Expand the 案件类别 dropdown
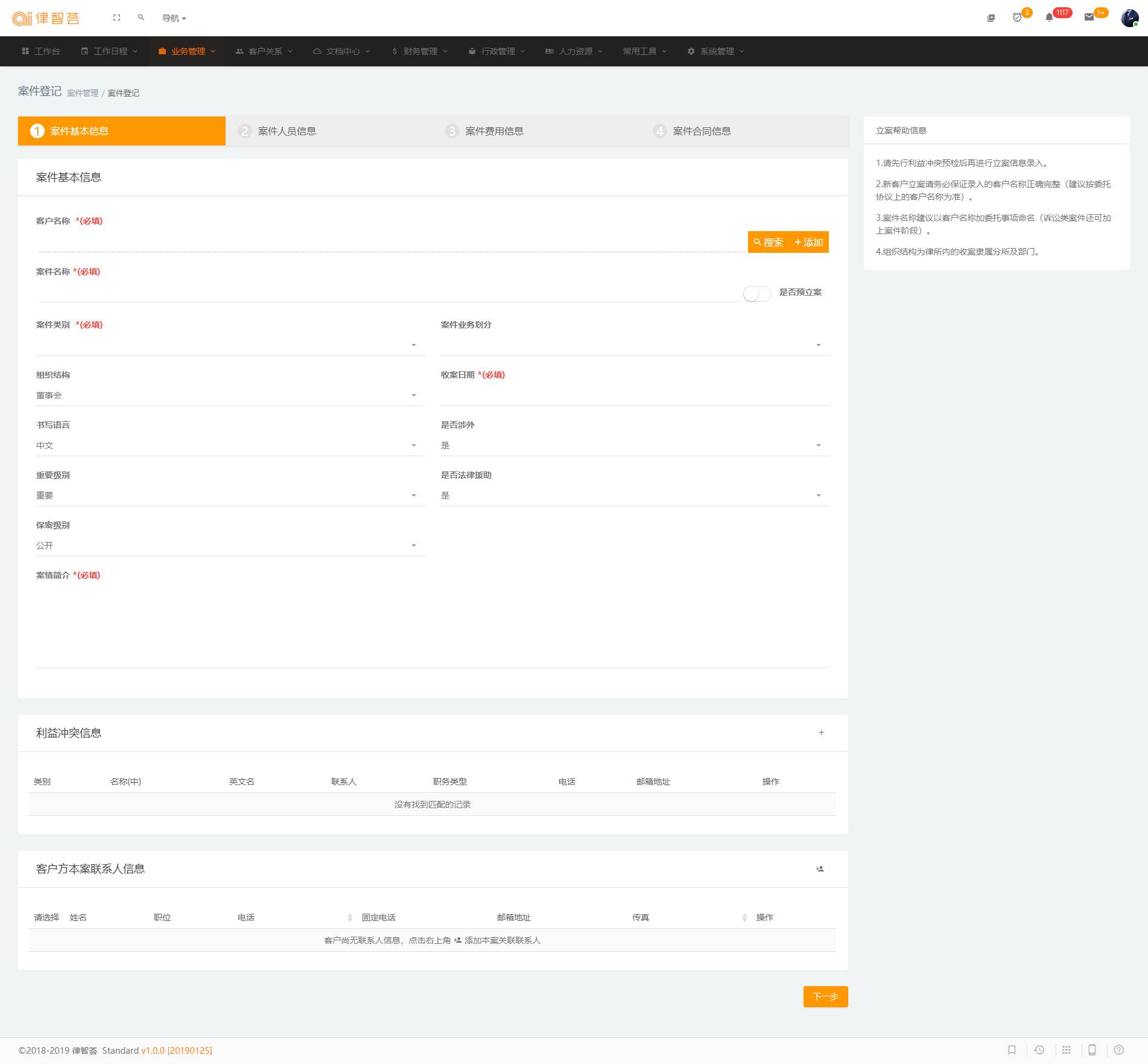1148x1064 pixels. tap(230, 345)
